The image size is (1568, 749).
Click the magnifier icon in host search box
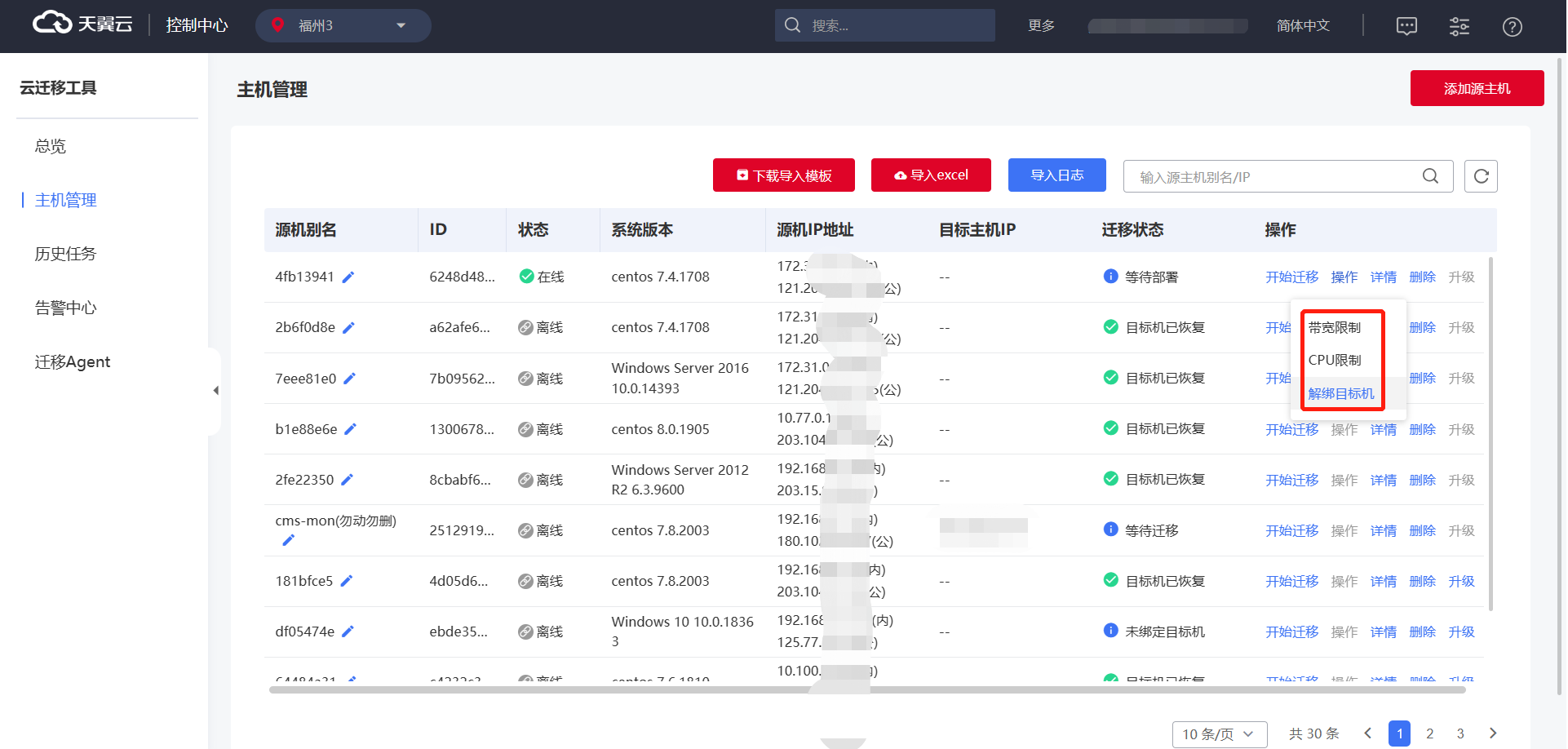point(1430,176)
